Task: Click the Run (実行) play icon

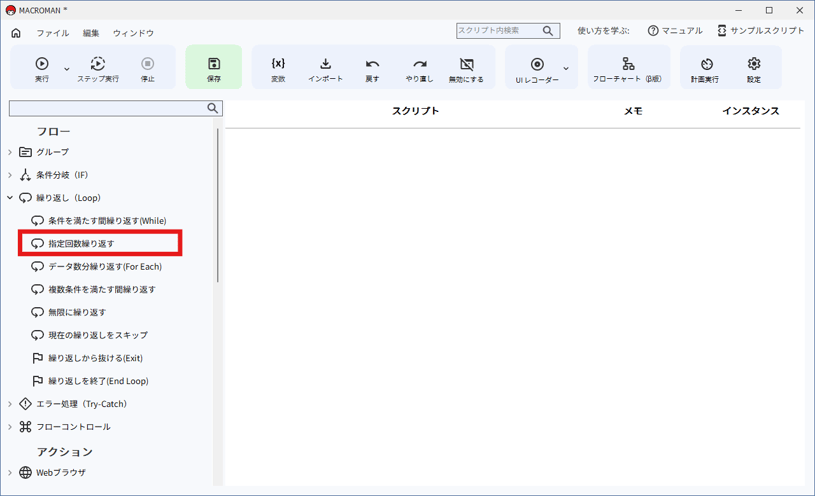Action: pos(42,64)
